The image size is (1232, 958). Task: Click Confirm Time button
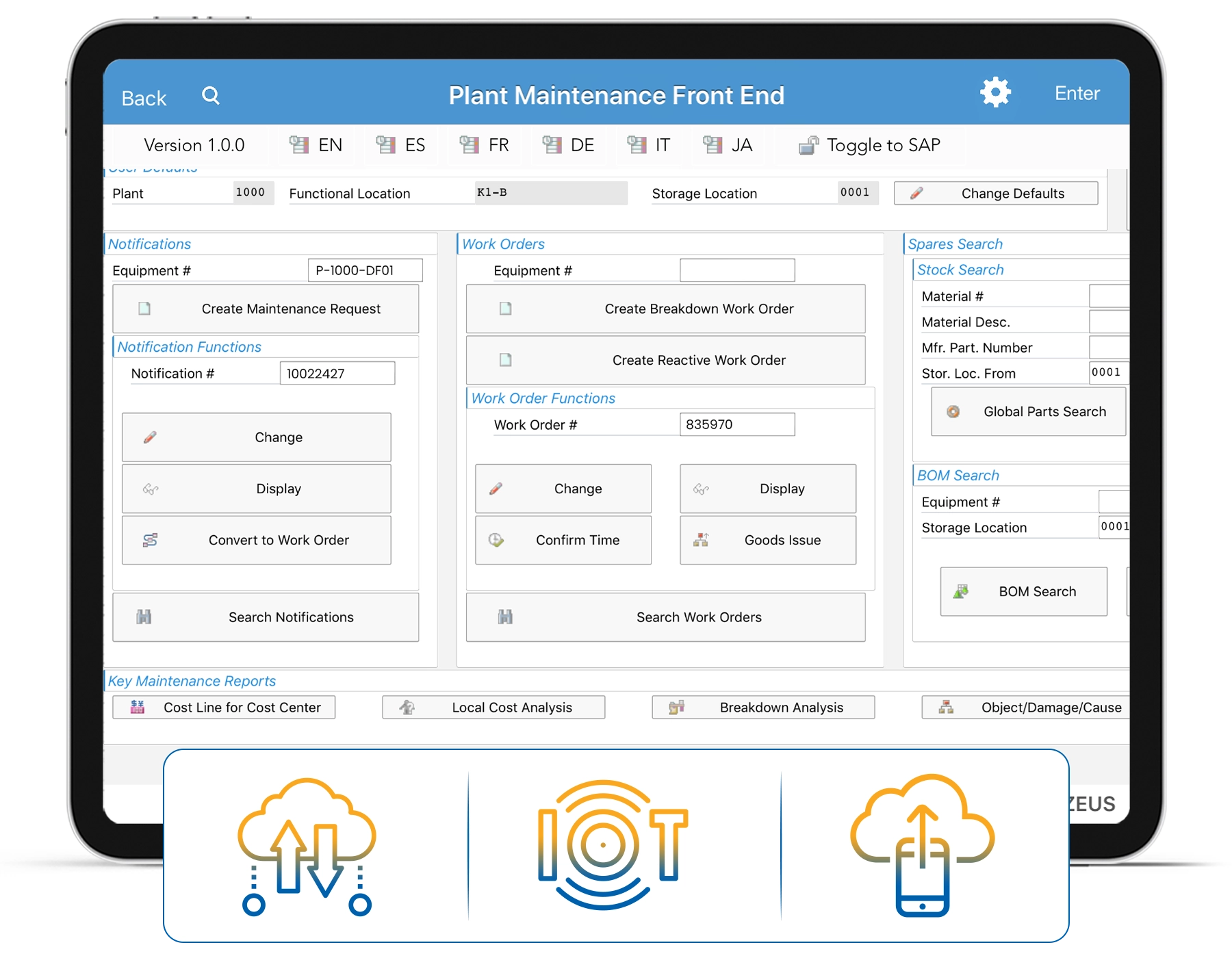563,540
